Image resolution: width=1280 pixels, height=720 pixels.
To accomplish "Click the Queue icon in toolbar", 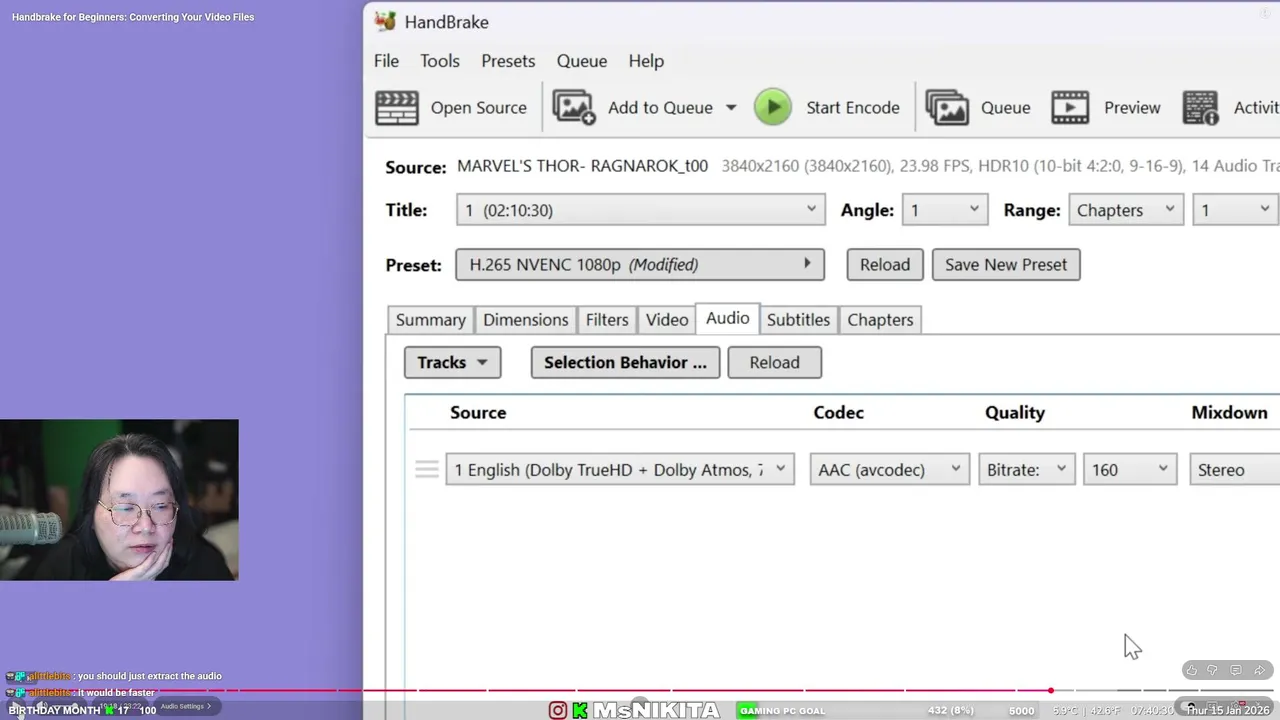I will [947, 108].
